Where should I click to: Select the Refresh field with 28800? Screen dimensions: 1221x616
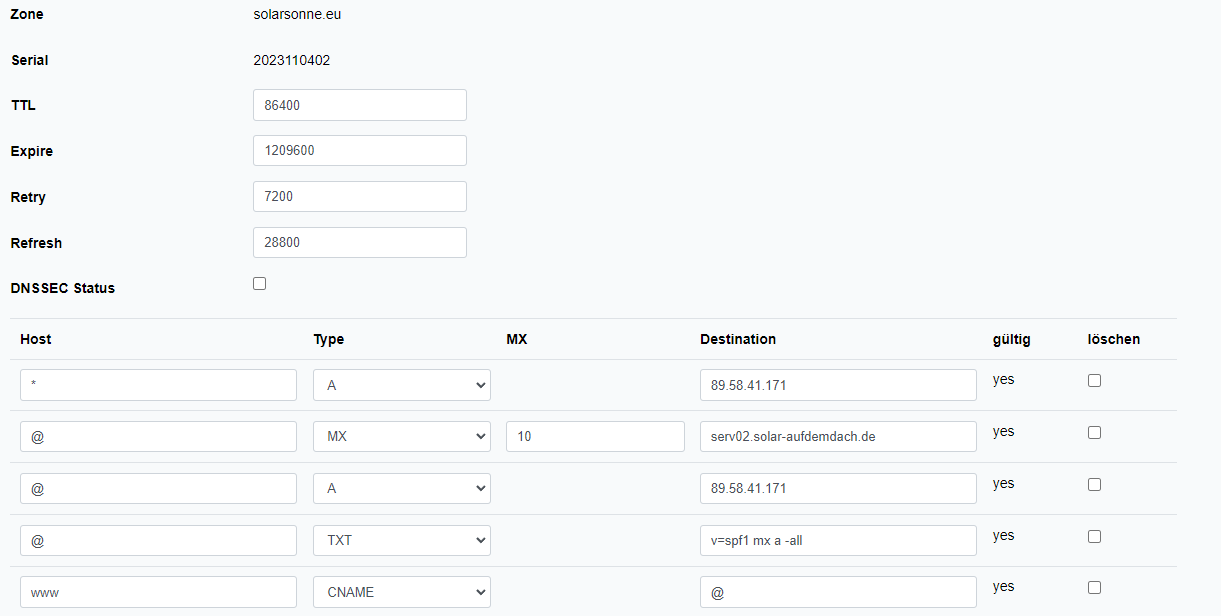pyautogui.click(x=359, y=243)
